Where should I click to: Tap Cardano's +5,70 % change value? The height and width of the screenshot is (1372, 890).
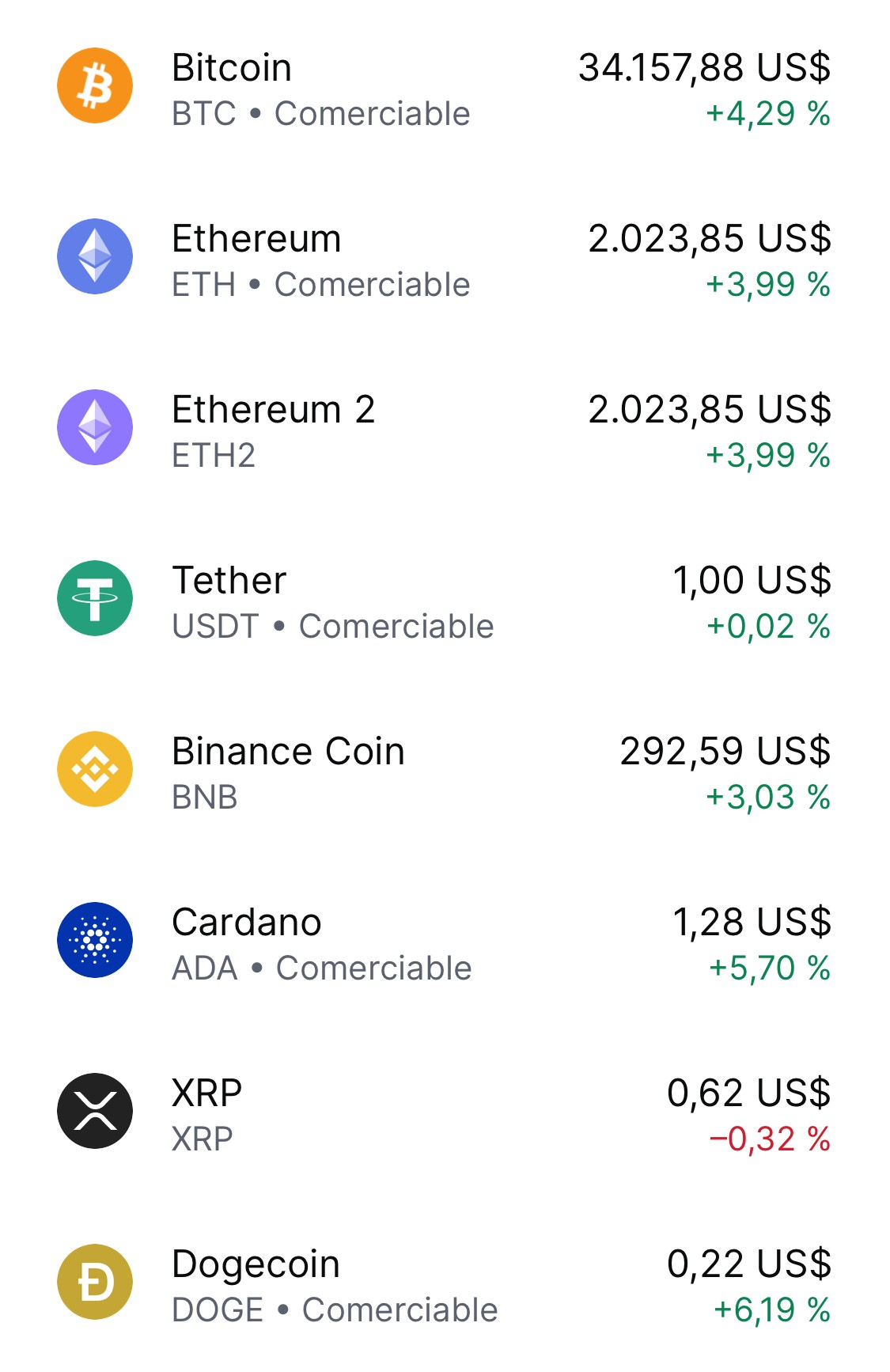[x=770, y=968]
